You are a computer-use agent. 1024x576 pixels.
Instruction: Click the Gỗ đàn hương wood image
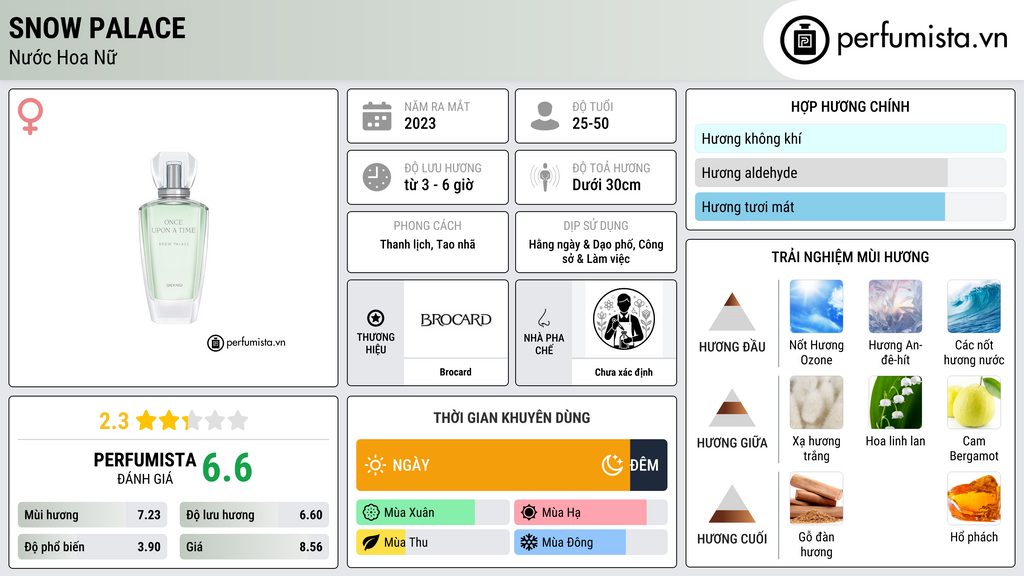tap(816, 498)
